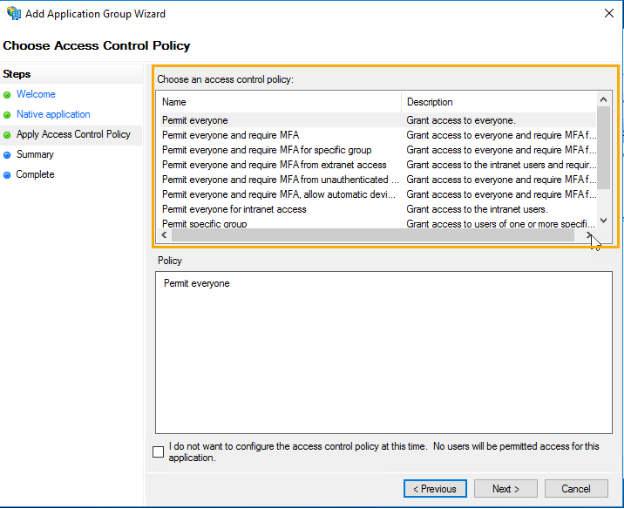Enable the do-not-configure access policy checkbox
Screen dimensions: 624x509
[x=158, y=452]
